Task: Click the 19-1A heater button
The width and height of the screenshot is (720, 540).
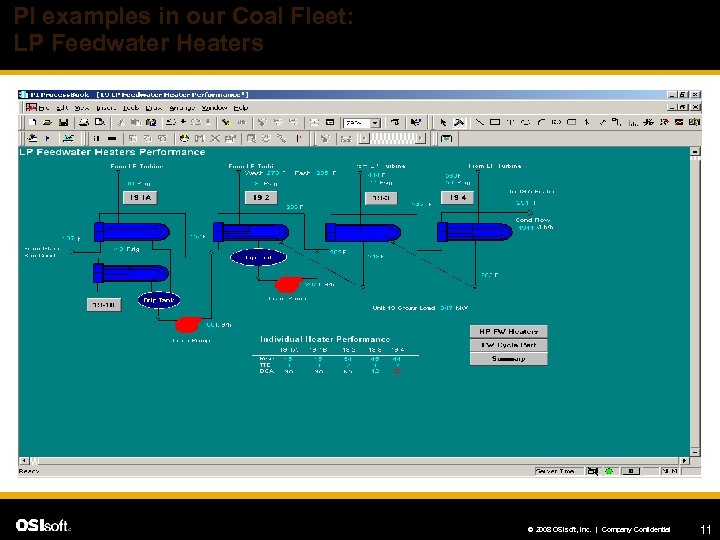Action: point(140,197)
